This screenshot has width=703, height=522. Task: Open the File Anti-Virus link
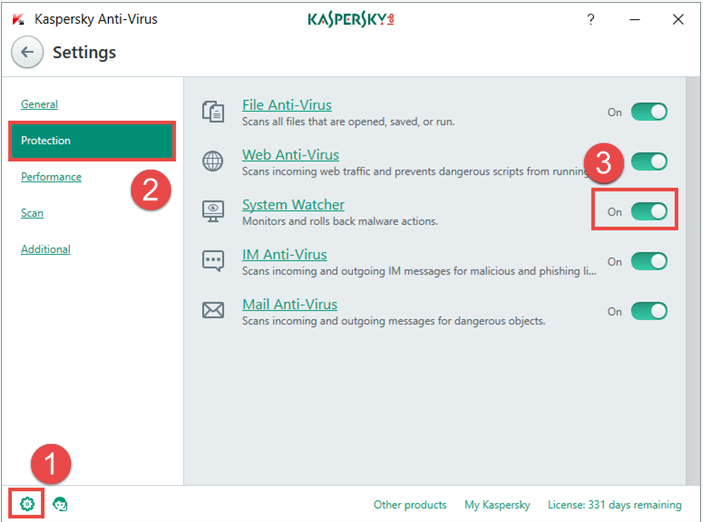[287, 105]
